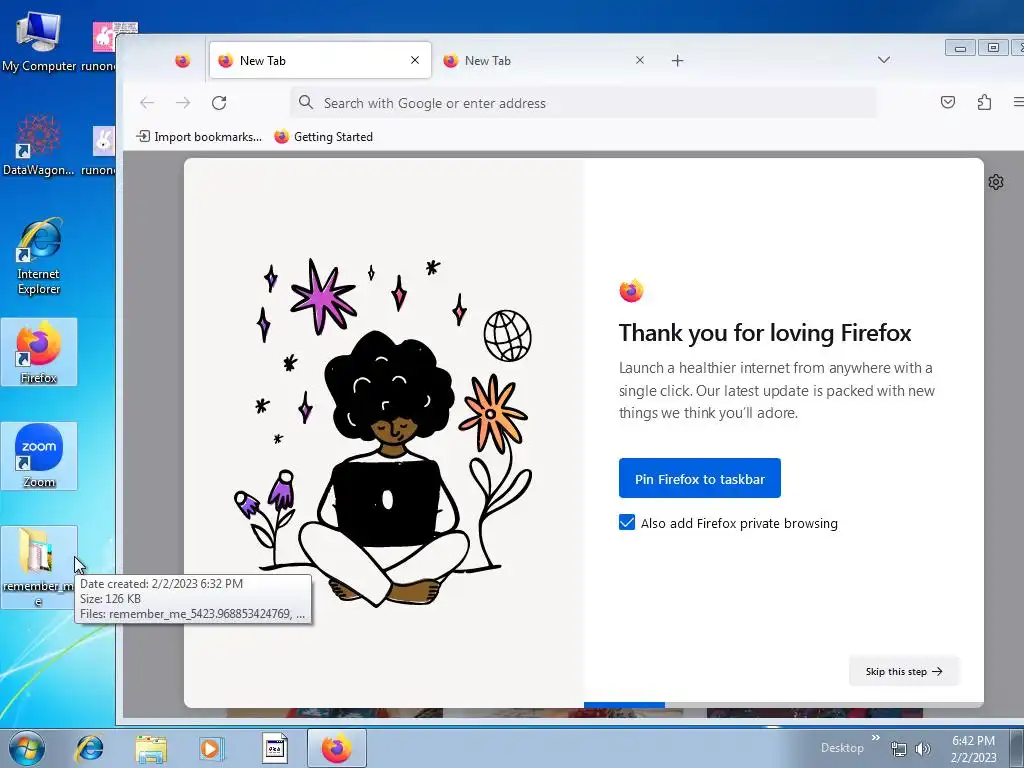Uncheck Also add Firefox private browsing

click(627, 522)
